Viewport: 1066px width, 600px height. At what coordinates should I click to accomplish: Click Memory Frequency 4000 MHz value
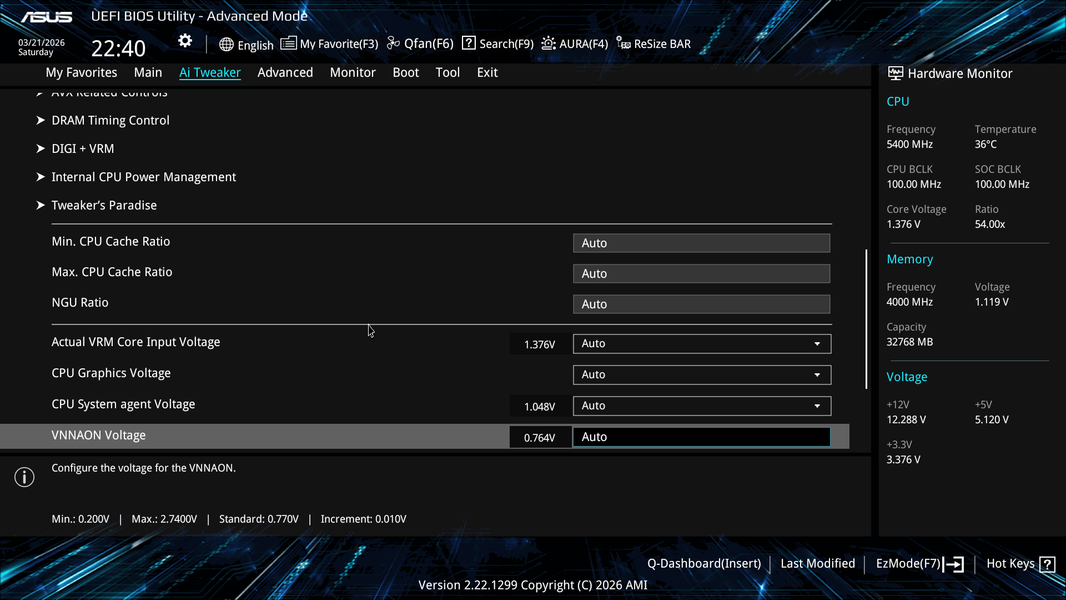tap(910, 302)
